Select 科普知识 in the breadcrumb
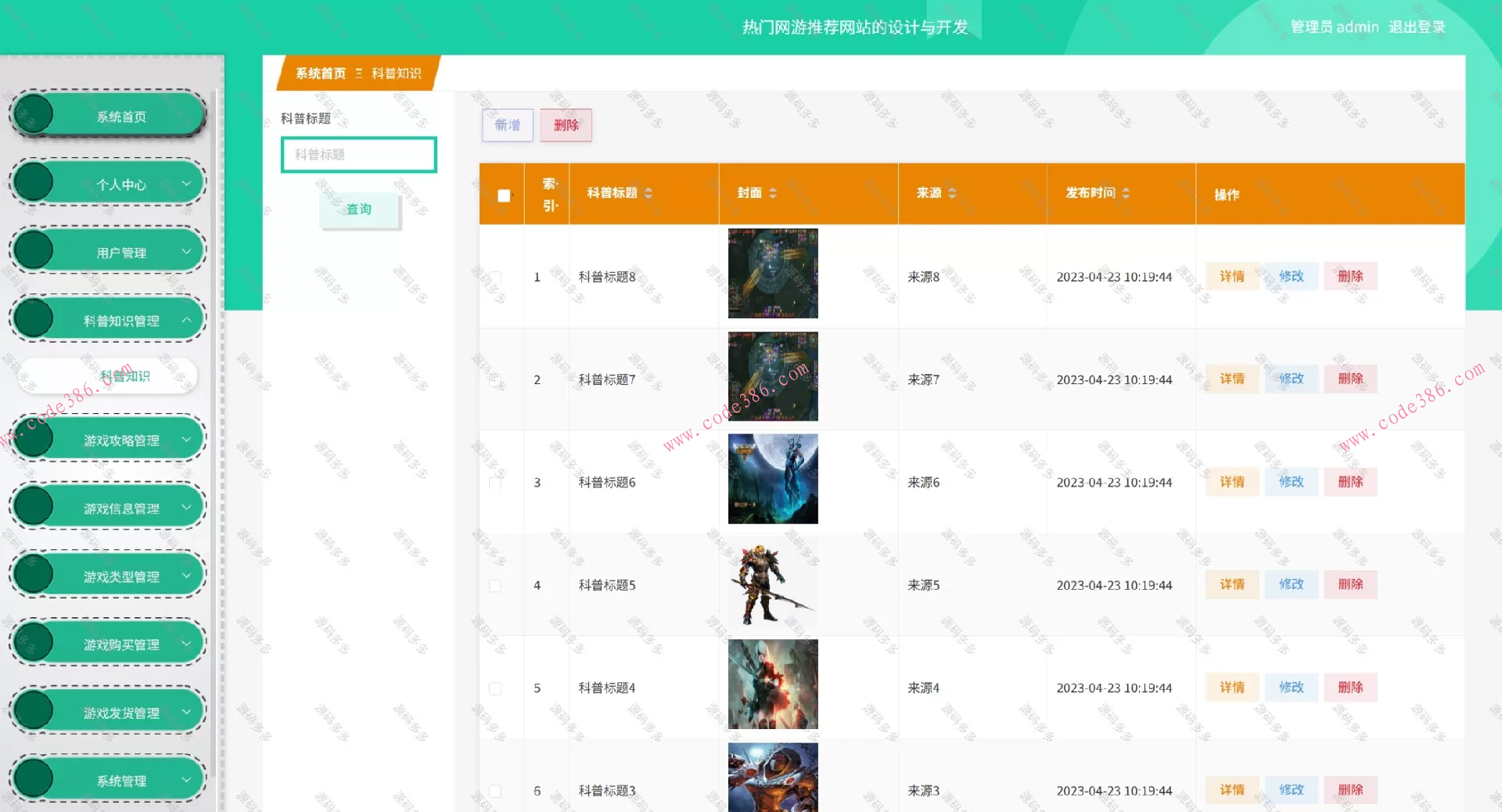Image resolution: width=1502 pixels, height=812 pixels. click(x=396, y=73)
